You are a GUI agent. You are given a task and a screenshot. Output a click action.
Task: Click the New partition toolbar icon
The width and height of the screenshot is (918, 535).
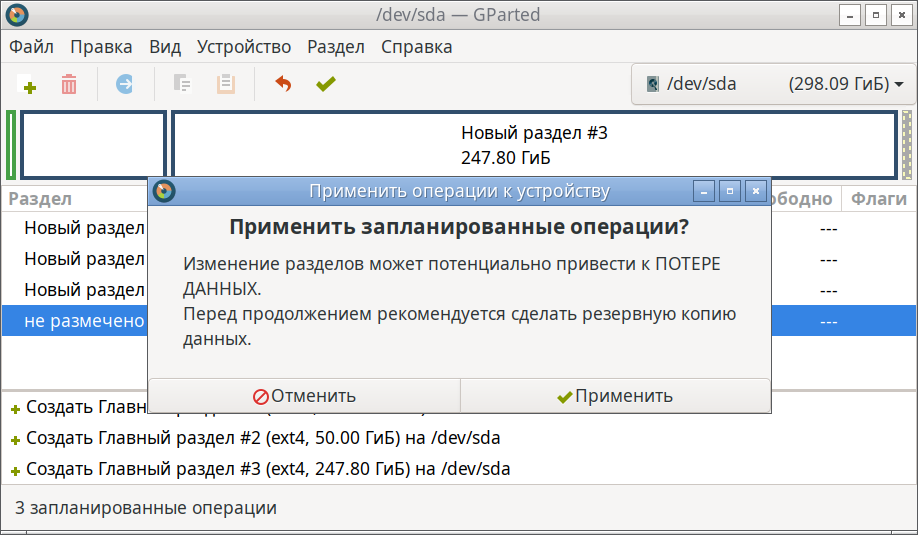(27, 84)
